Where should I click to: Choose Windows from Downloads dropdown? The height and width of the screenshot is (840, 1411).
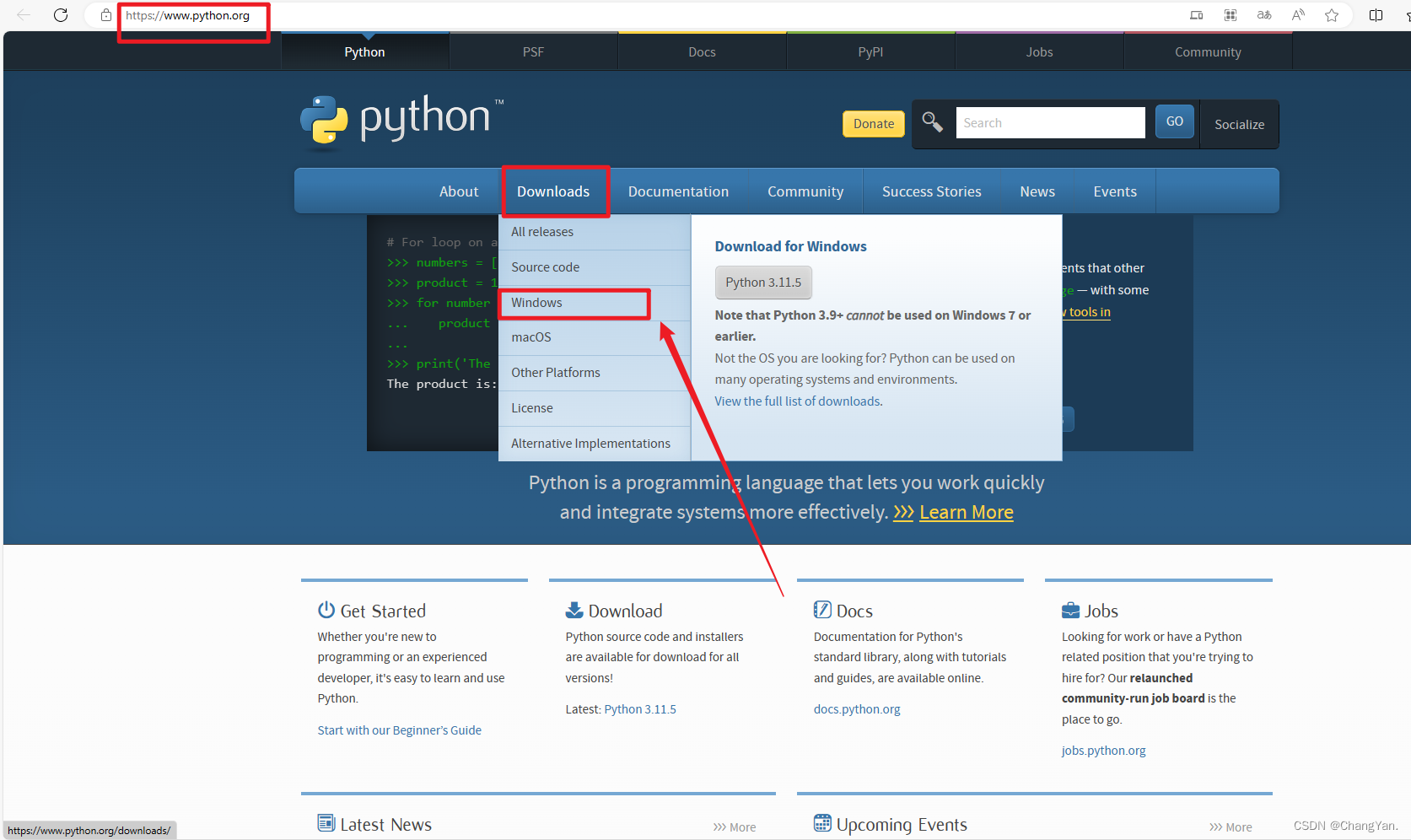[x=595, y=303]
